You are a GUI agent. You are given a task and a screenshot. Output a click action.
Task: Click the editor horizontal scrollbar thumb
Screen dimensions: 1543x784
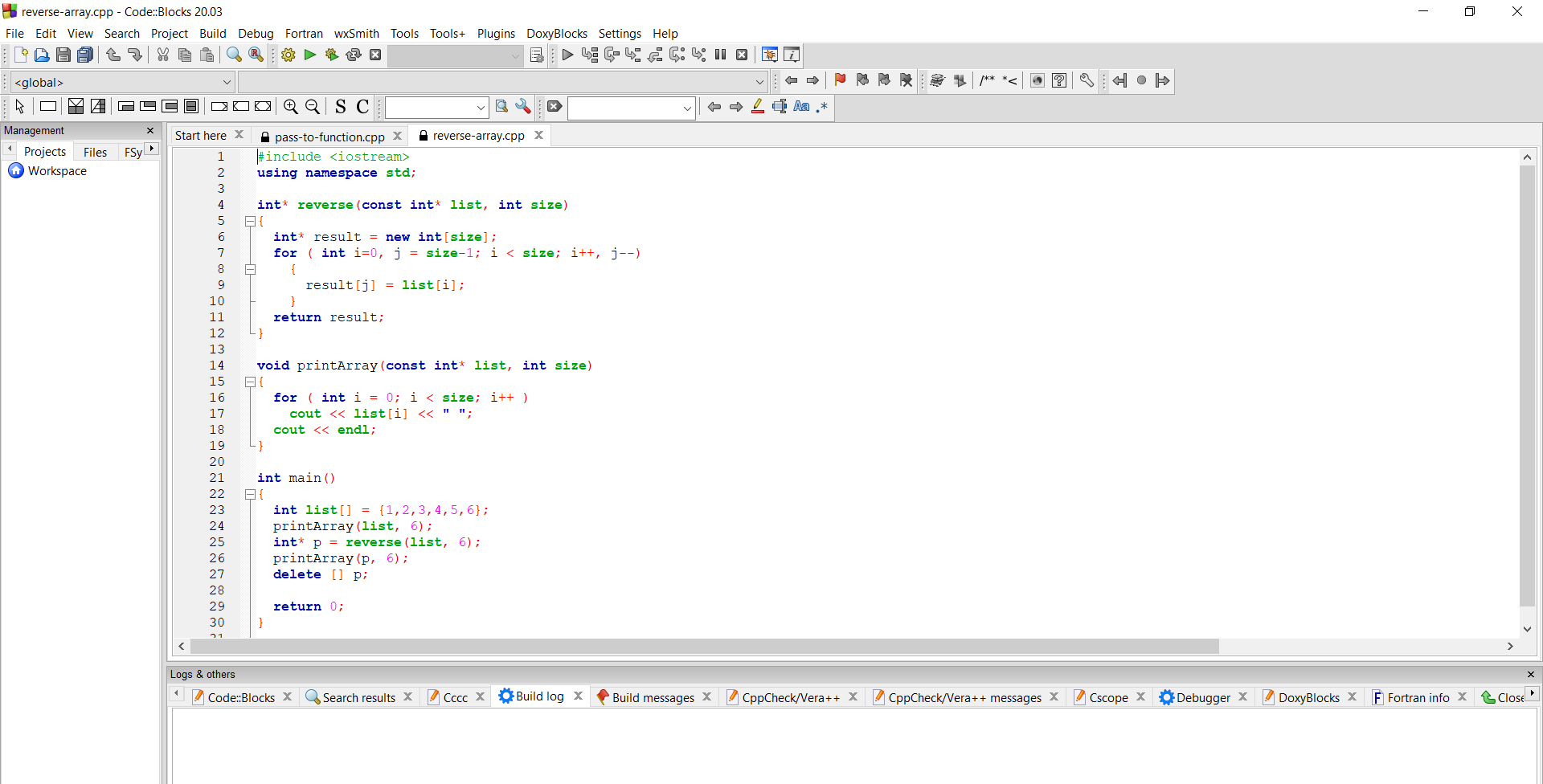(704, 647)
